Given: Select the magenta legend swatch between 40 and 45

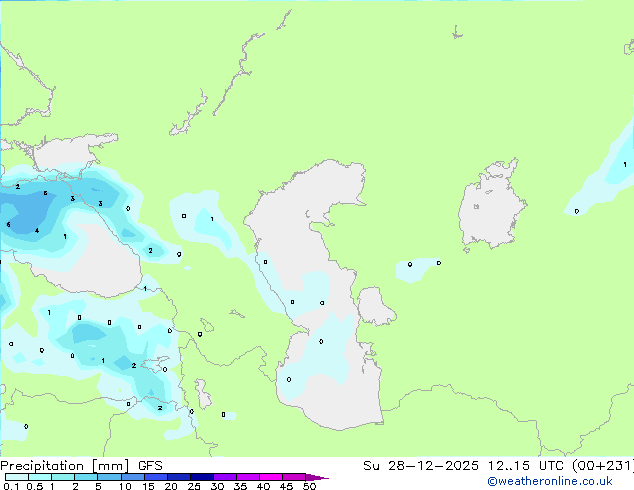Looking at the screenshot, I should tap(271, 477).
